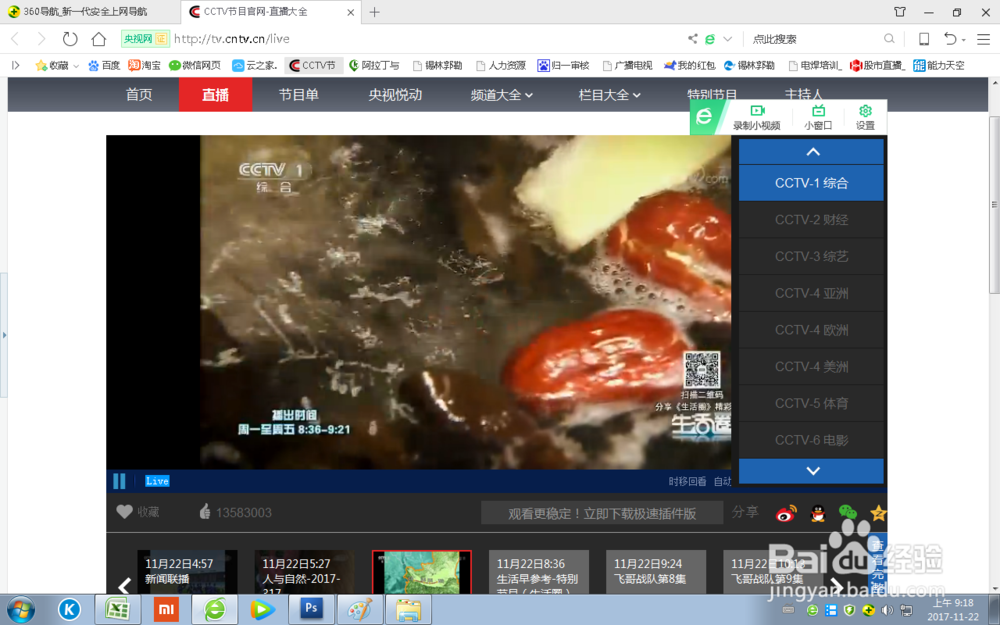Open the browser hamburger menu

point(983,39)
